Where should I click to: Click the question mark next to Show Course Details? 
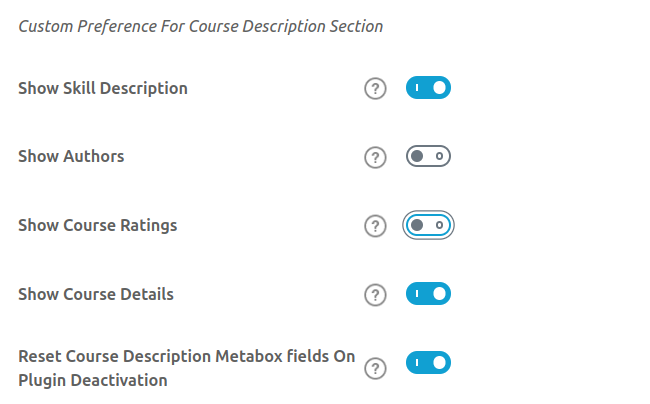(x=375, y=295)
